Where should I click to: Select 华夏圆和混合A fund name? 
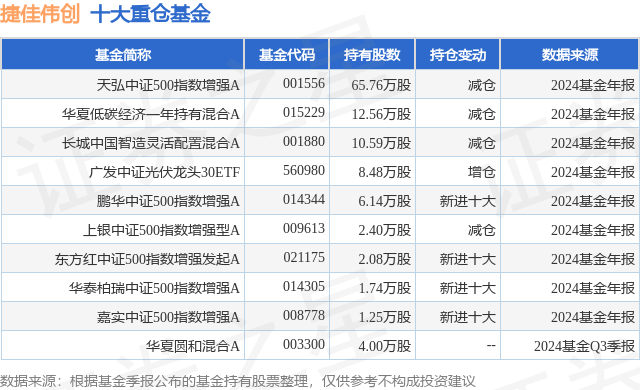pyautogui.click(x=193, y=346)
